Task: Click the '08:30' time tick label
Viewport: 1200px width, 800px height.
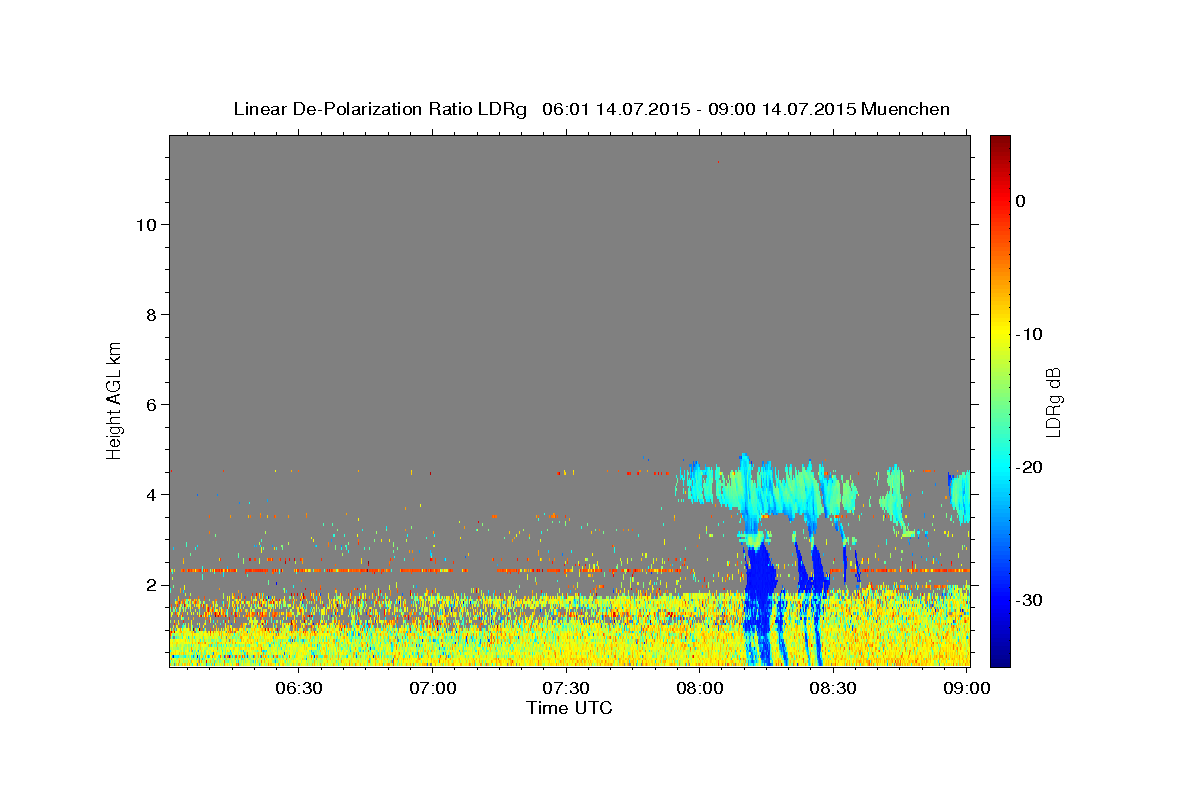Action: 833,688
